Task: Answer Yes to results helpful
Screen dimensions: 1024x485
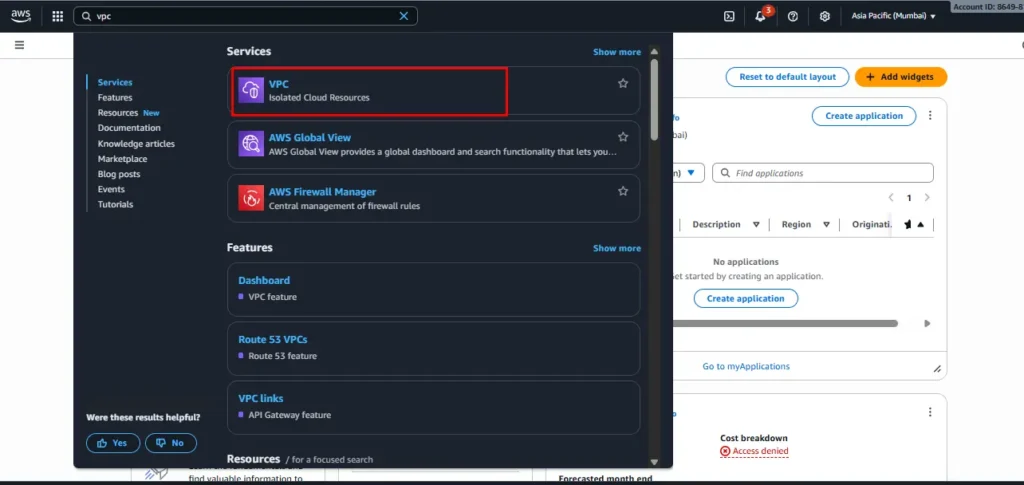Action: coord(112,443)
